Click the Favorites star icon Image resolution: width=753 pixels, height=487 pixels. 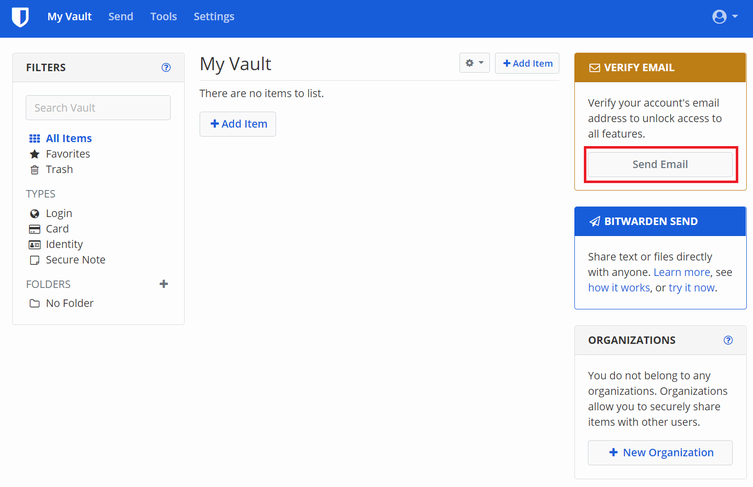pos(35,154)
